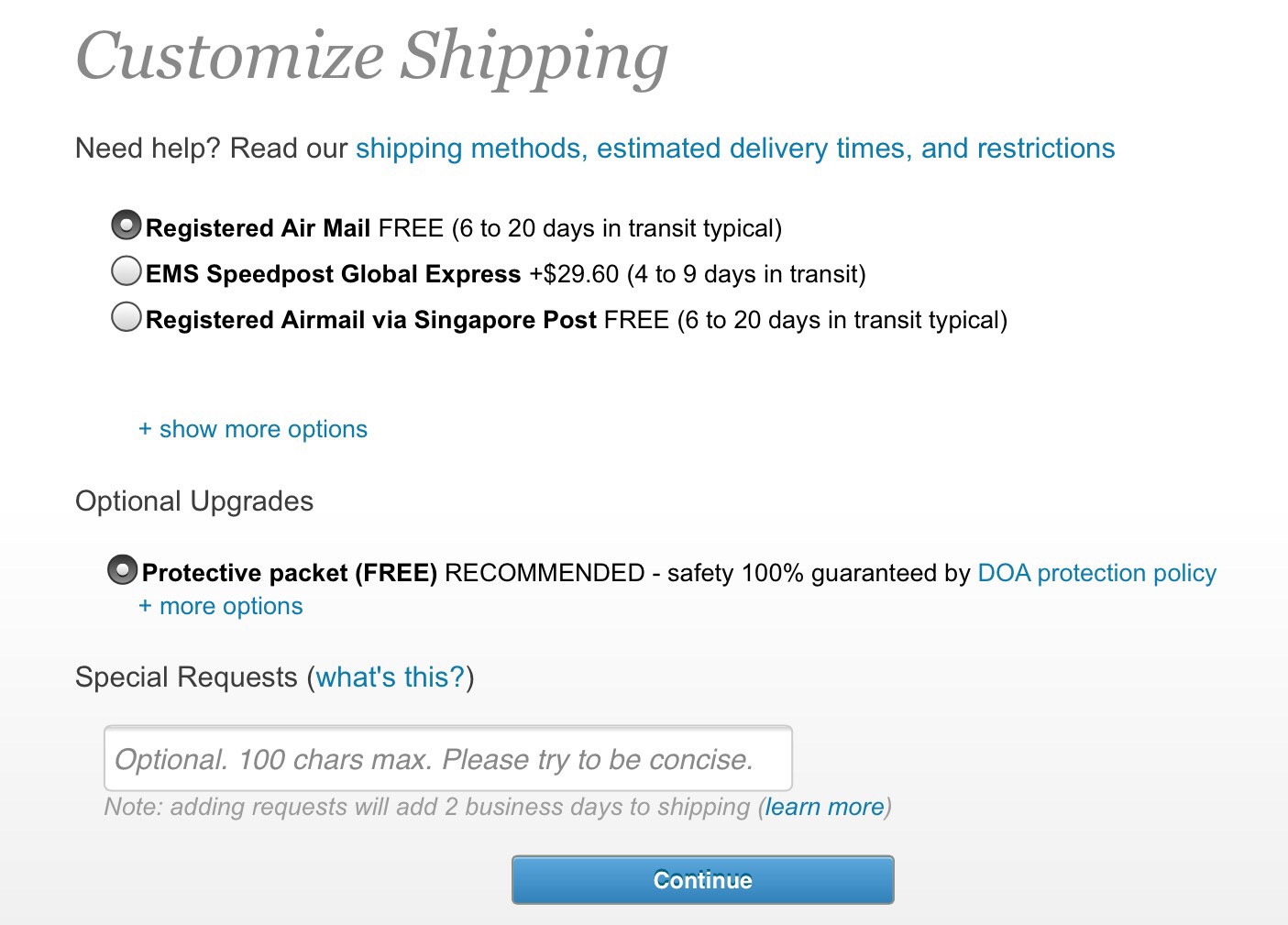Click the +$29.60 EMS price text
The height and width of the screenshot is (925, 1288).
(574, 274)
